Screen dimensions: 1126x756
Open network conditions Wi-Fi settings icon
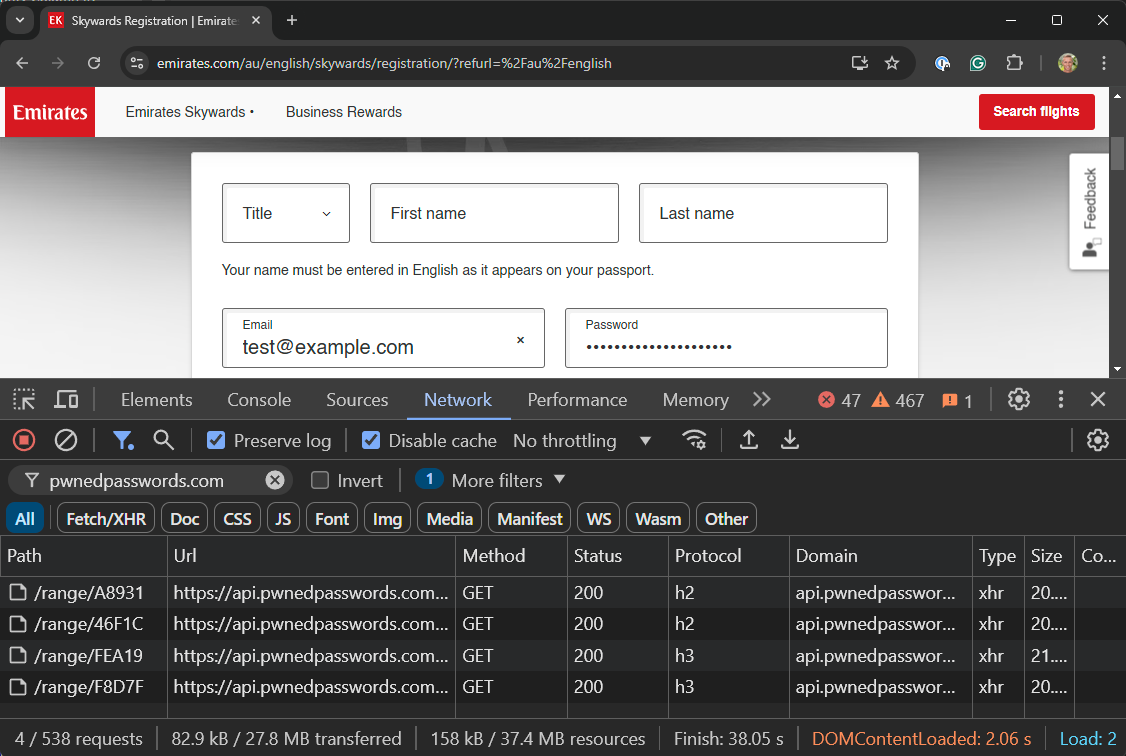pos(694,440)
